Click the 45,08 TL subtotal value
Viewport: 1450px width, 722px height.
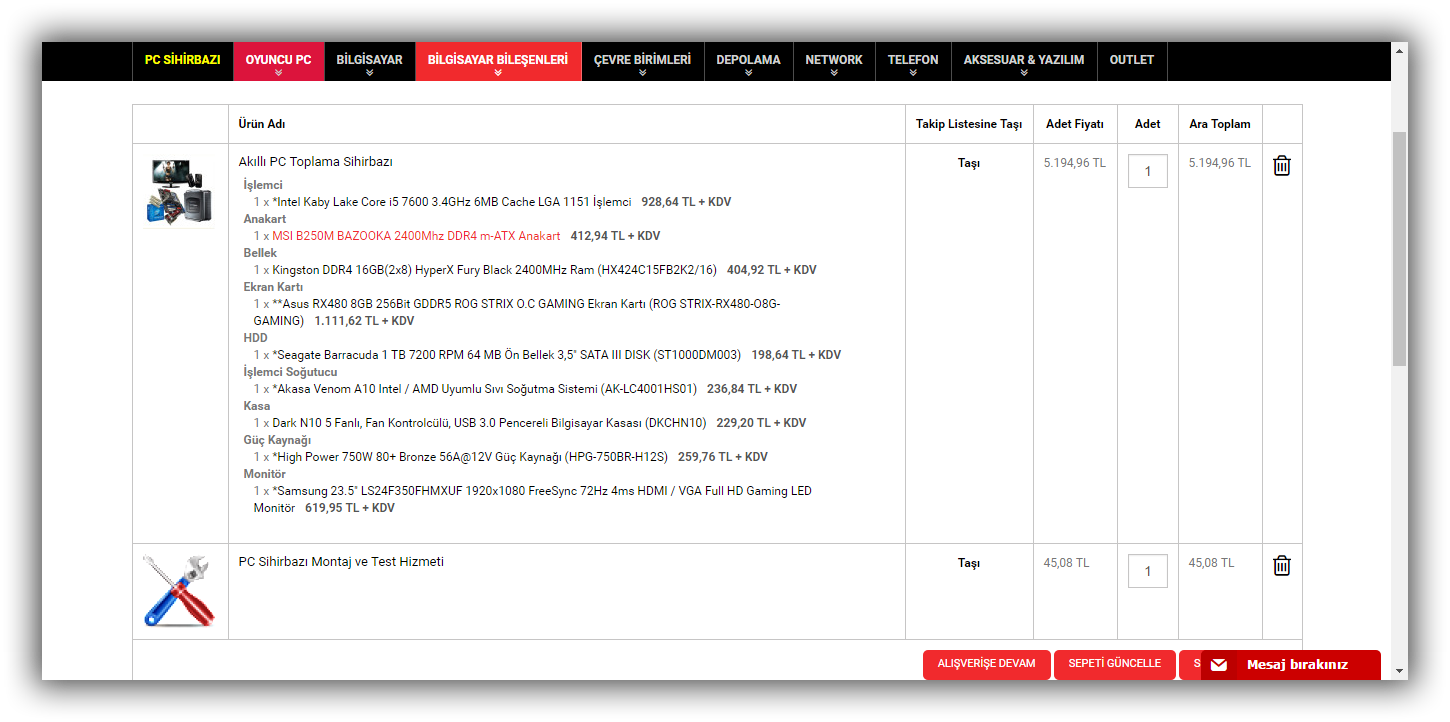[1212, 563]
